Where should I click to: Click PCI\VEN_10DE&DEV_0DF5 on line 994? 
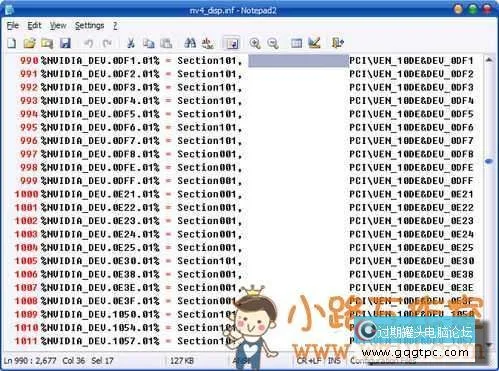[411, 114]
